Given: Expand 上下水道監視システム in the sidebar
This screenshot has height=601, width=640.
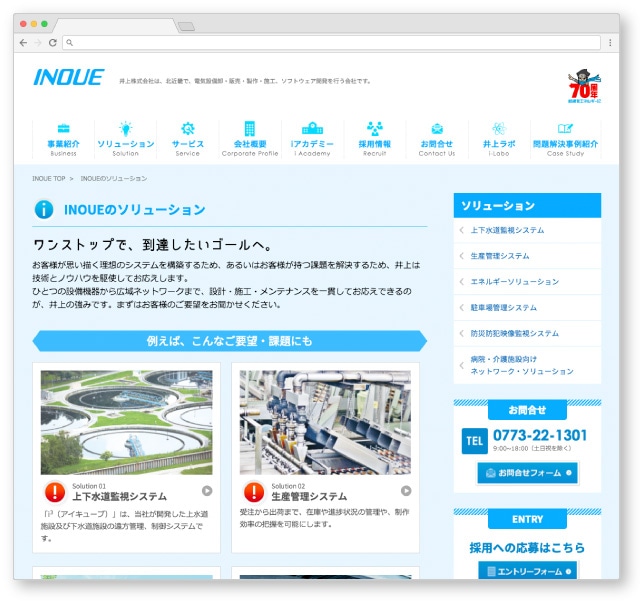Looking at the screenshot, I should 527,230.
